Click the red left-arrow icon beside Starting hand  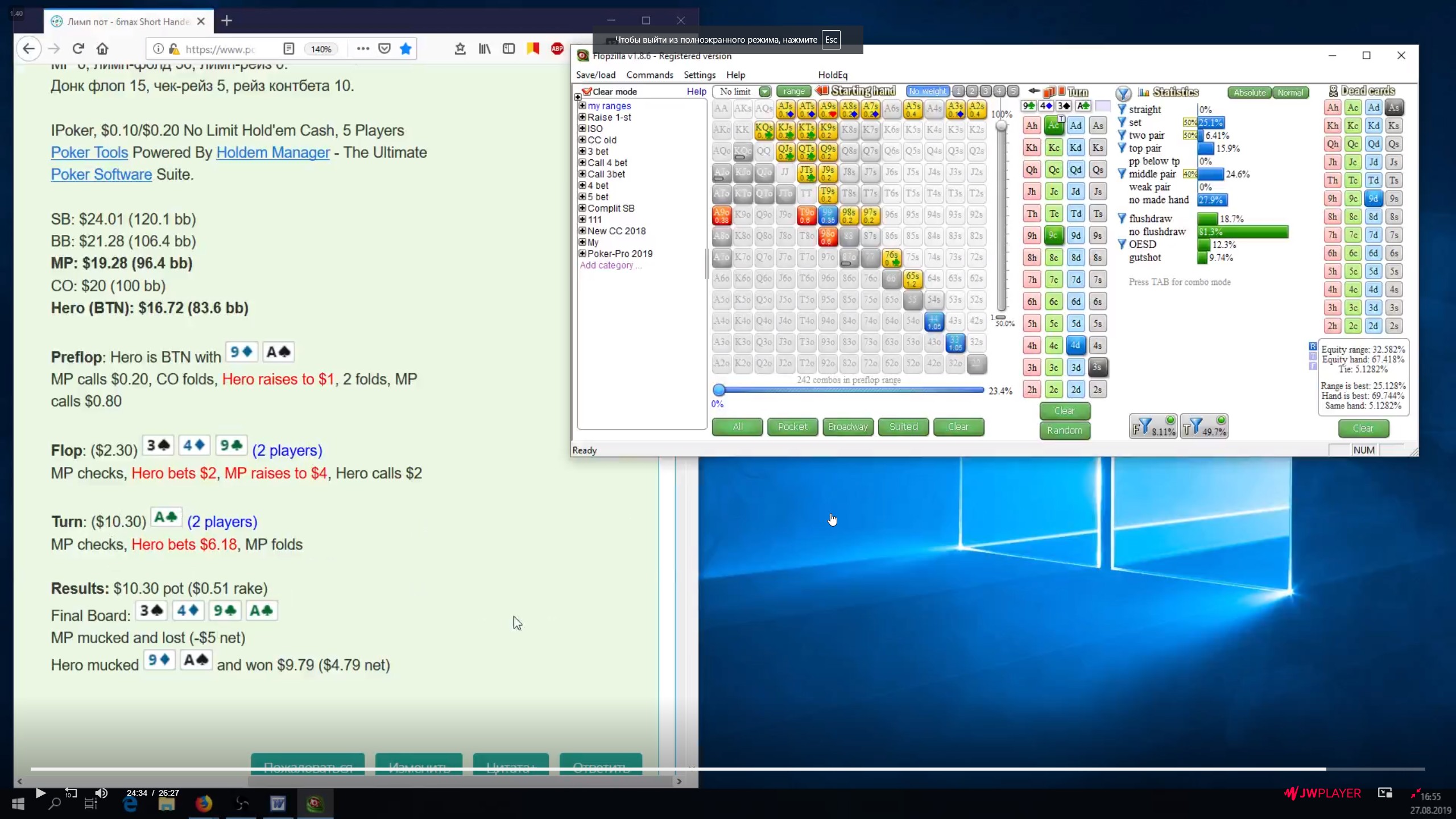pos(821,90)
